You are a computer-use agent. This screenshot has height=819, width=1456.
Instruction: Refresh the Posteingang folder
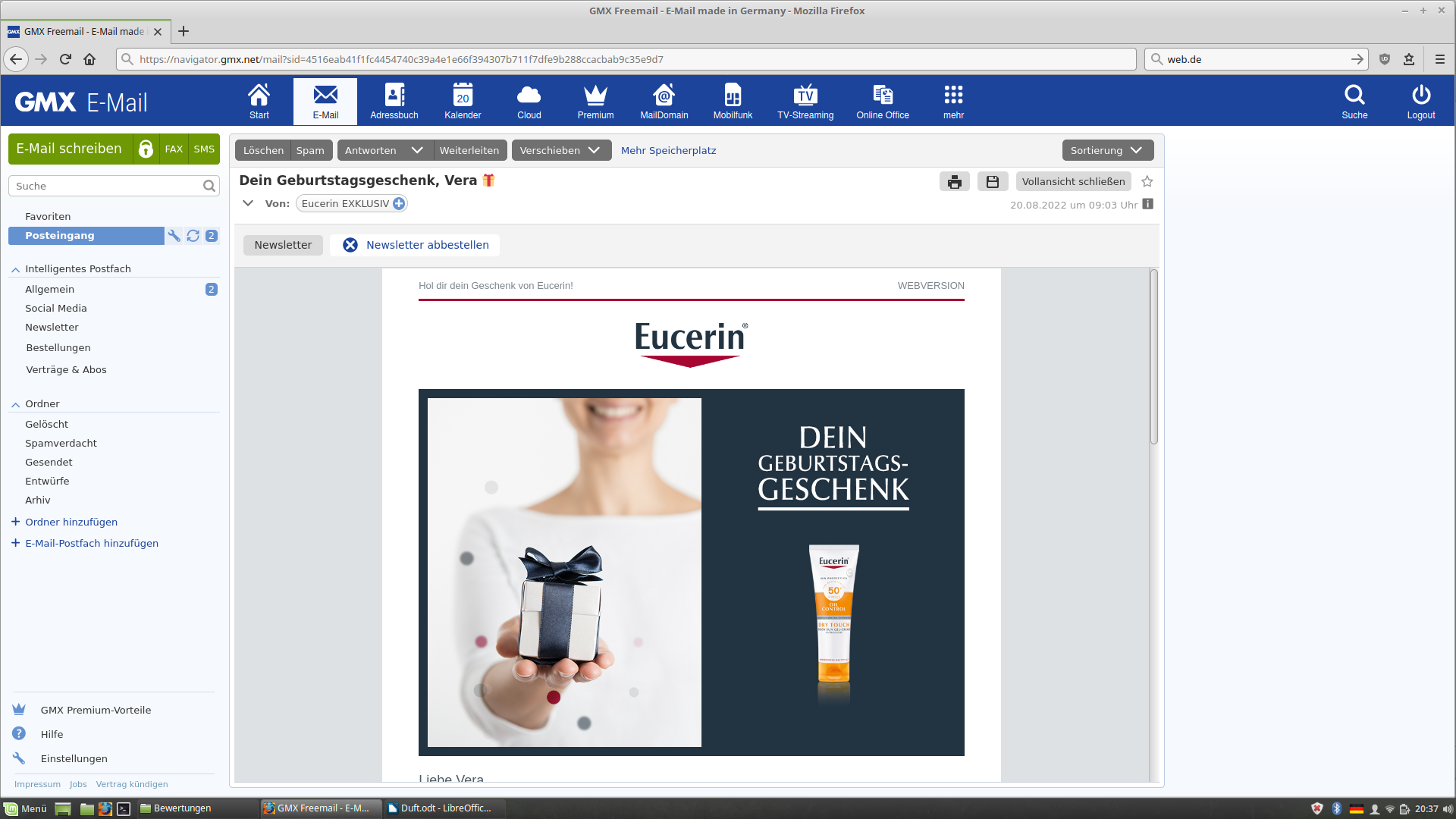(x=193, y=236)
